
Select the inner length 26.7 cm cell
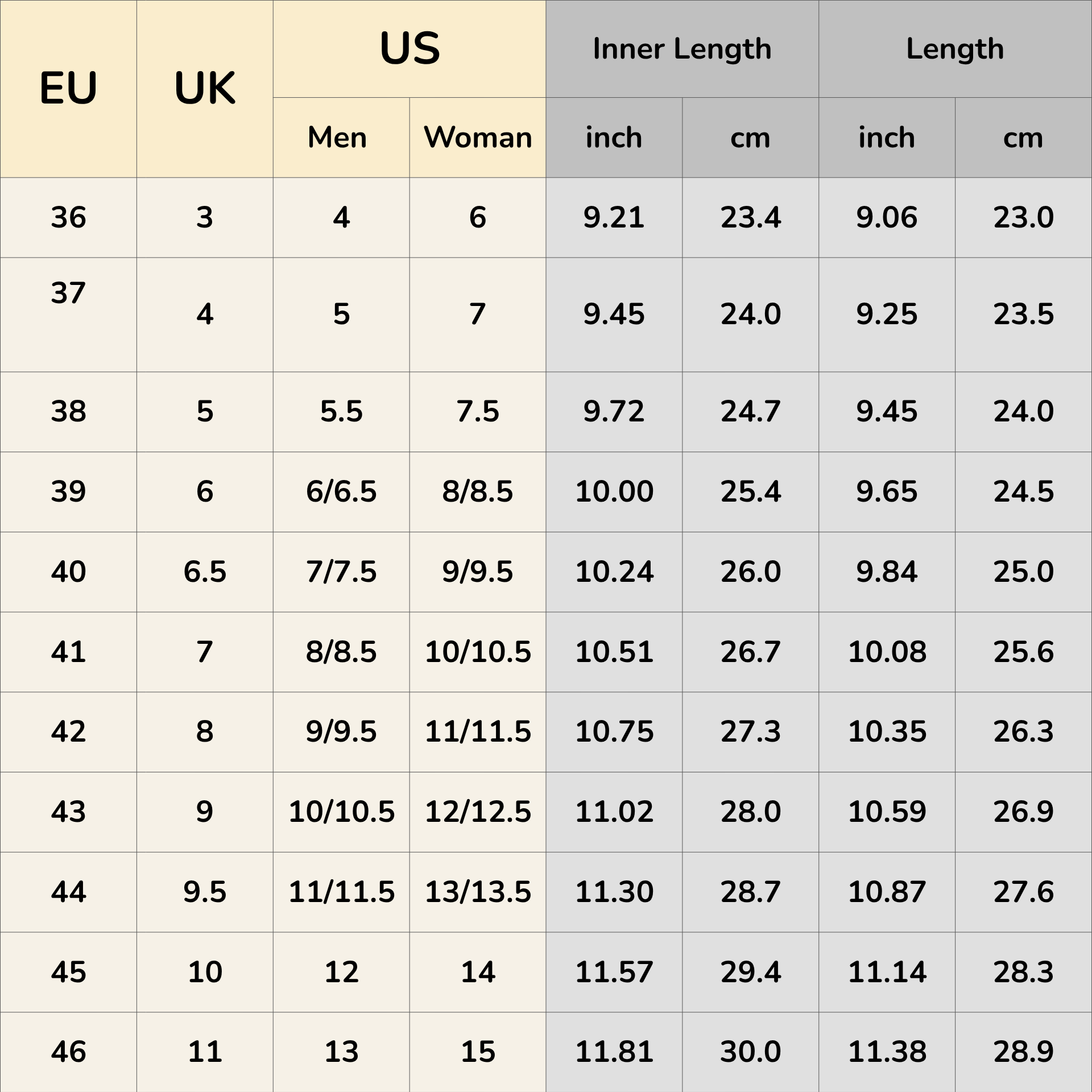[x=751, y=652]
